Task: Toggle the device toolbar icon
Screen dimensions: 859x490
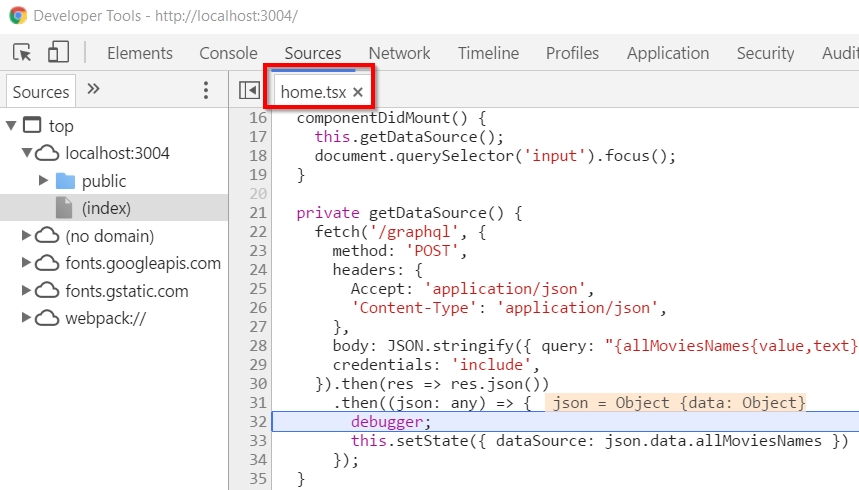Action: [59, 53]
